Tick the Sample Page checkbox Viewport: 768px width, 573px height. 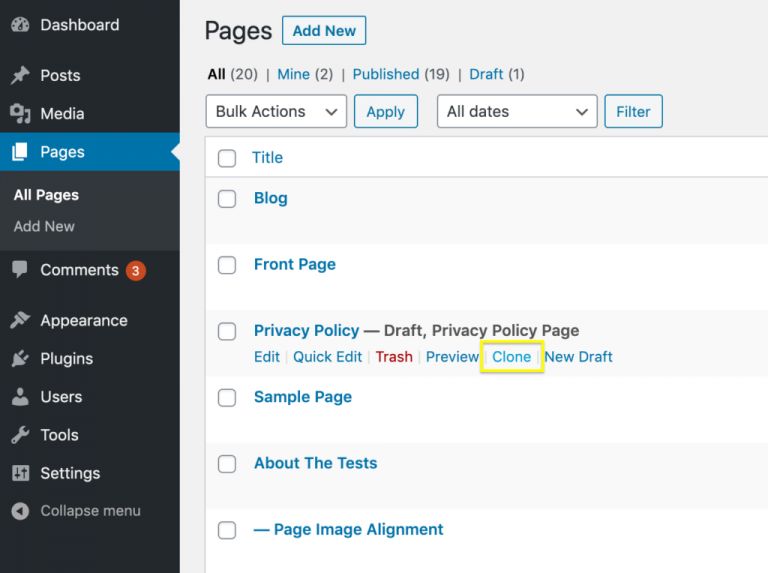[x=227, y=397]
